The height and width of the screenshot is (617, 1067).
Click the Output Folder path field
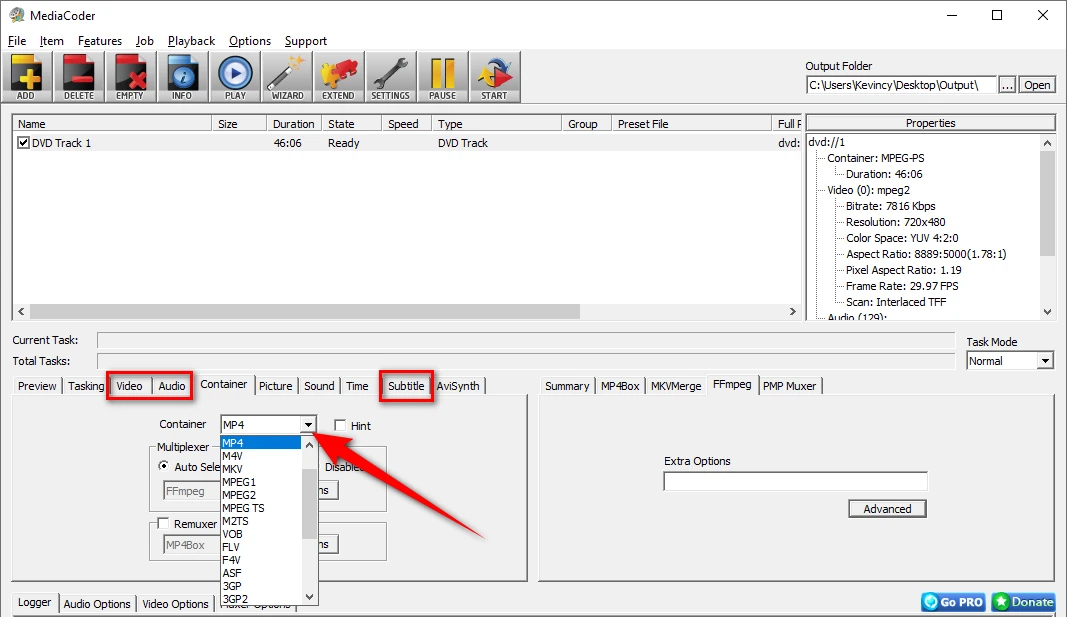(x=901, y=85)
